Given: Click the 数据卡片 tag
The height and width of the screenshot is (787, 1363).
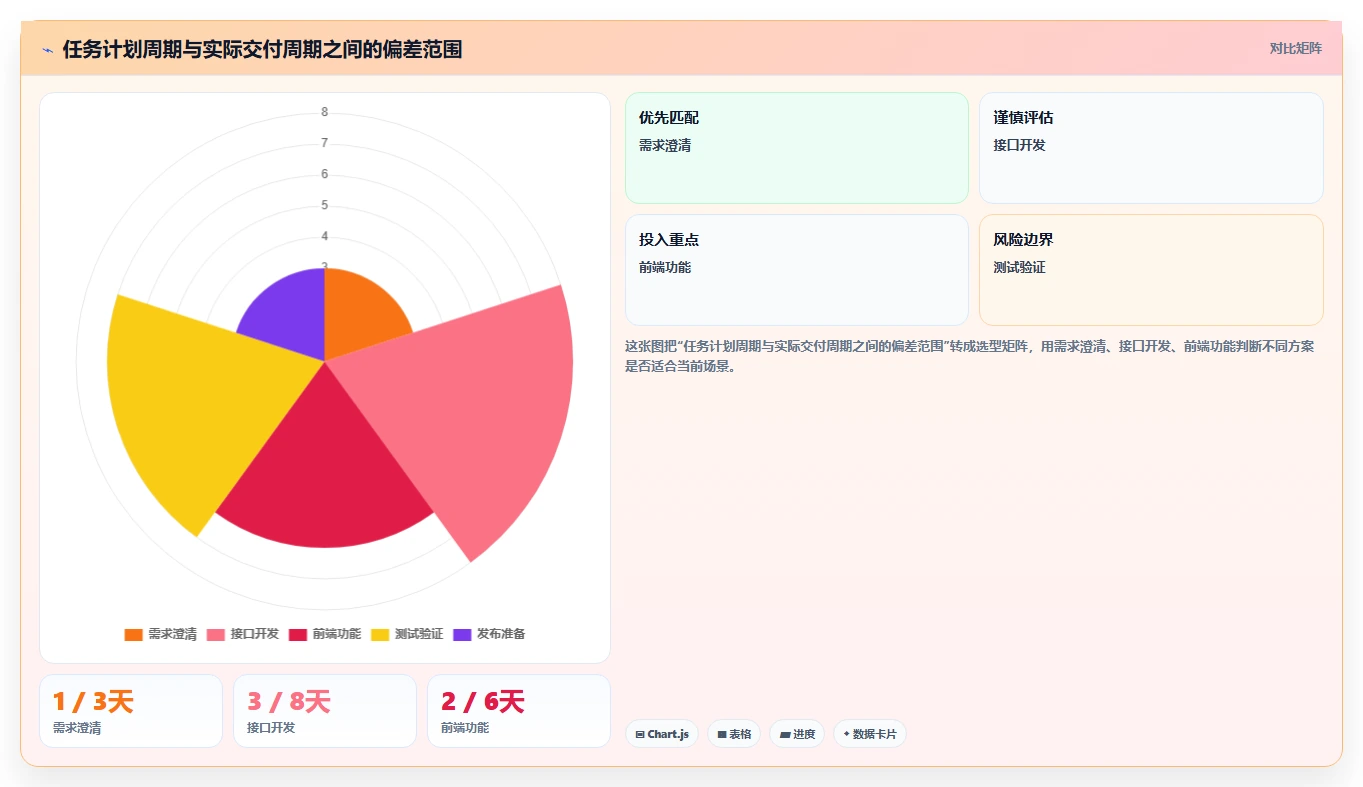Looking at the screenshot, I should [x=870, y=734].
